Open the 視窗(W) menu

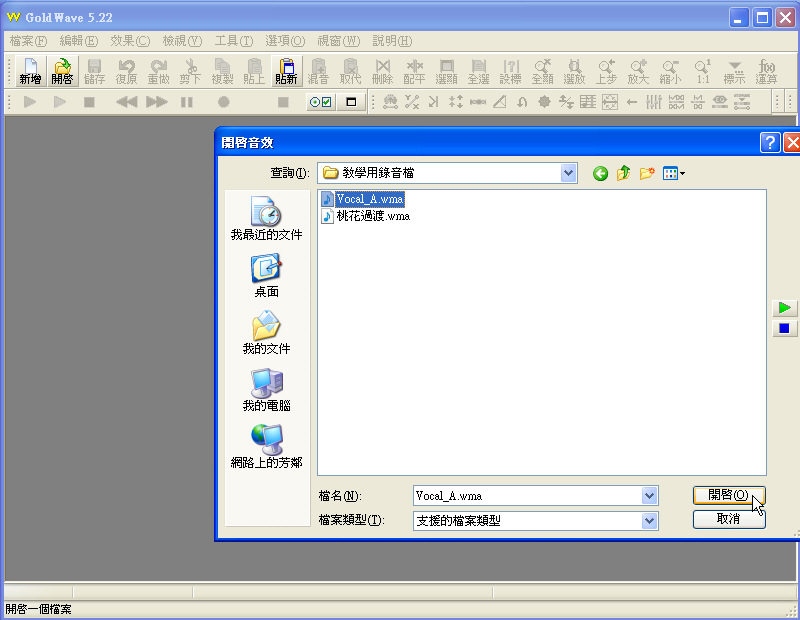pyautogui.click(x=339, y=41)
